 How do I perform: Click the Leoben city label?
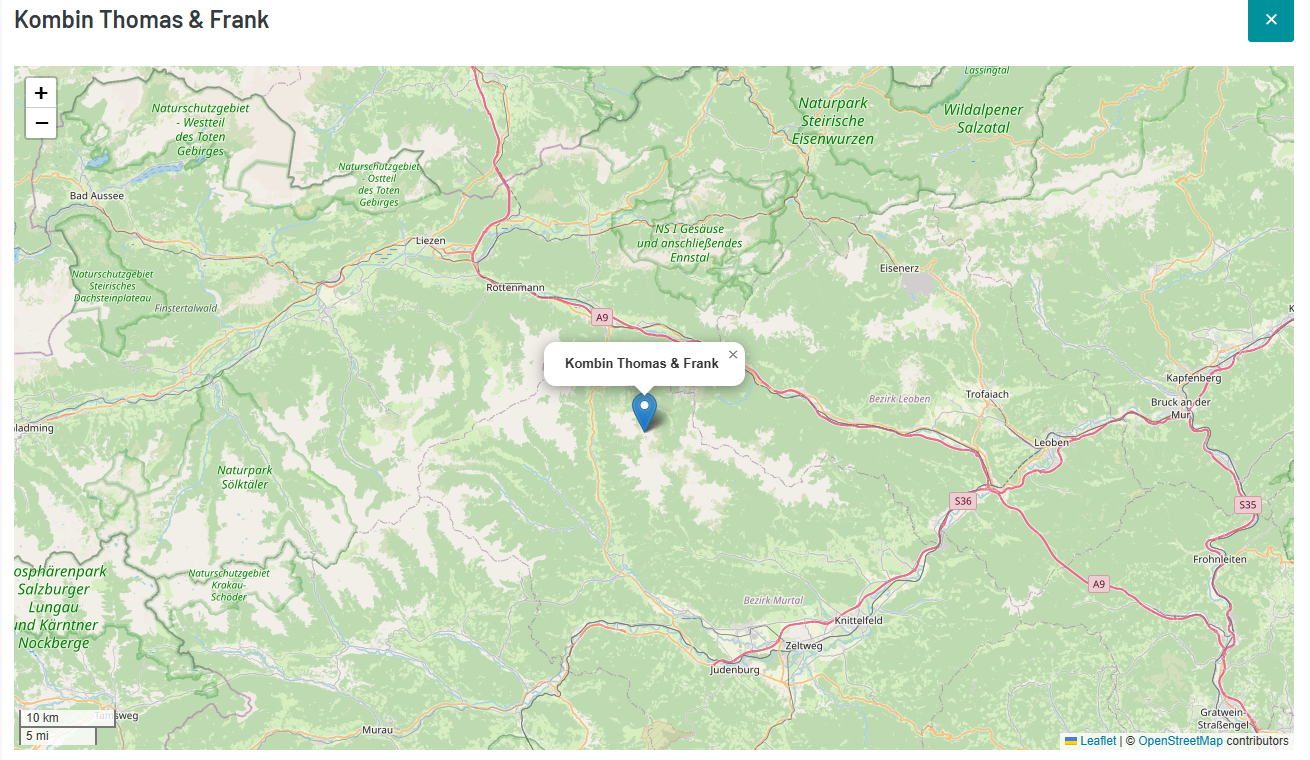1052,441
